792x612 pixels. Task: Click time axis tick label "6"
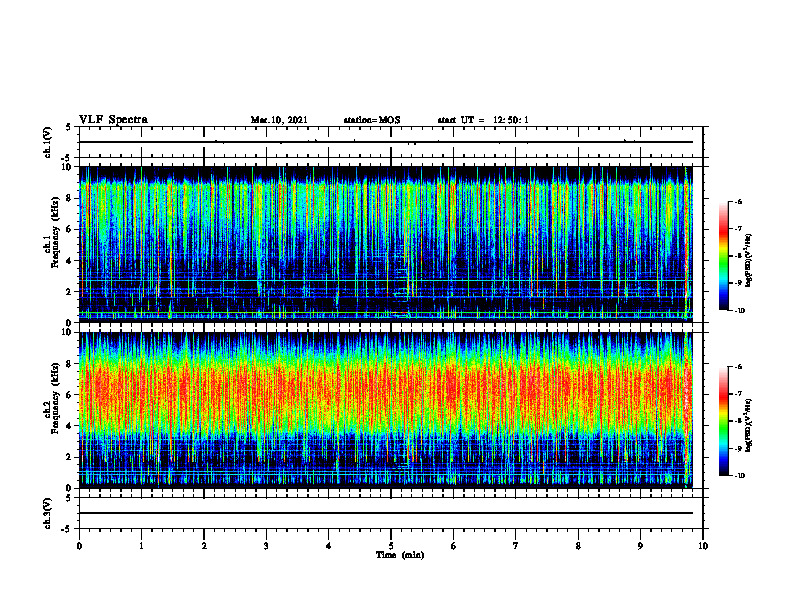[454, 546]
